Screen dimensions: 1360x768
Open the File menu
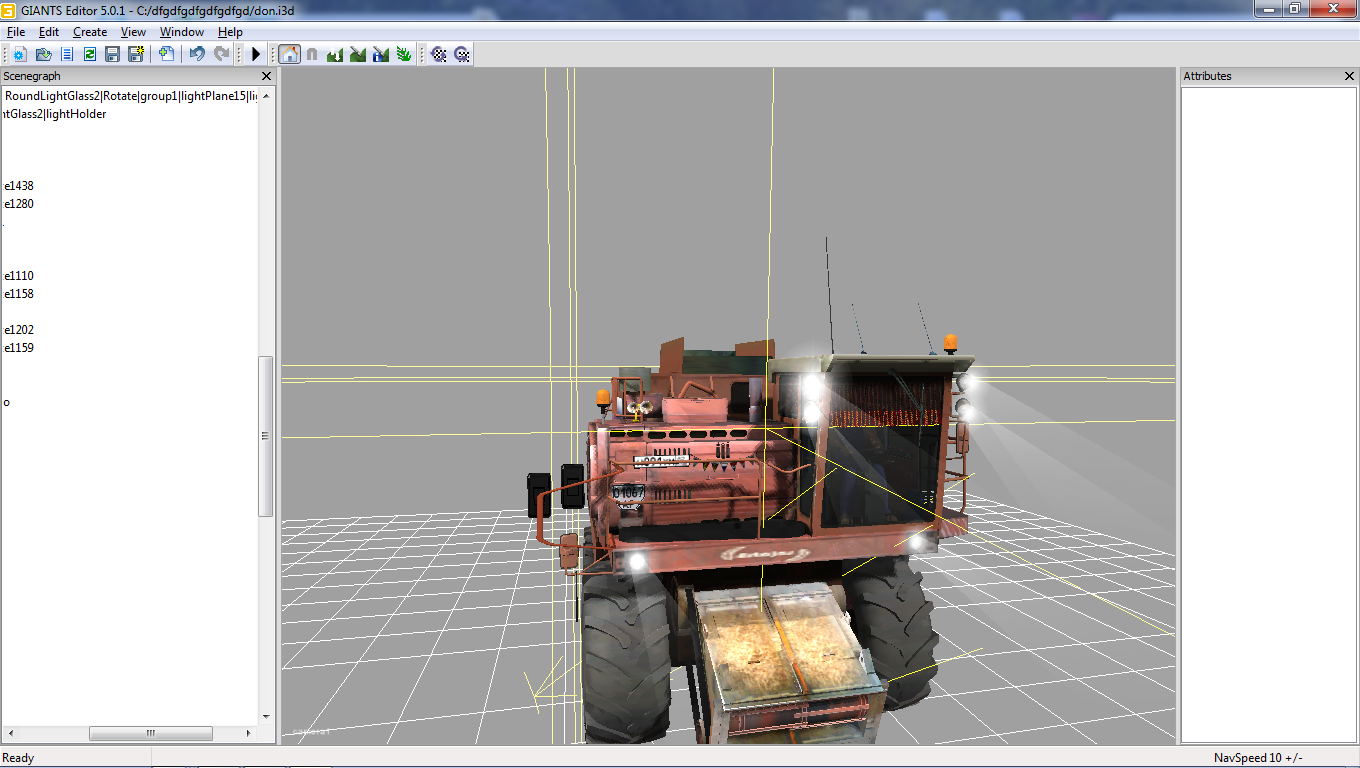[16, 32]
